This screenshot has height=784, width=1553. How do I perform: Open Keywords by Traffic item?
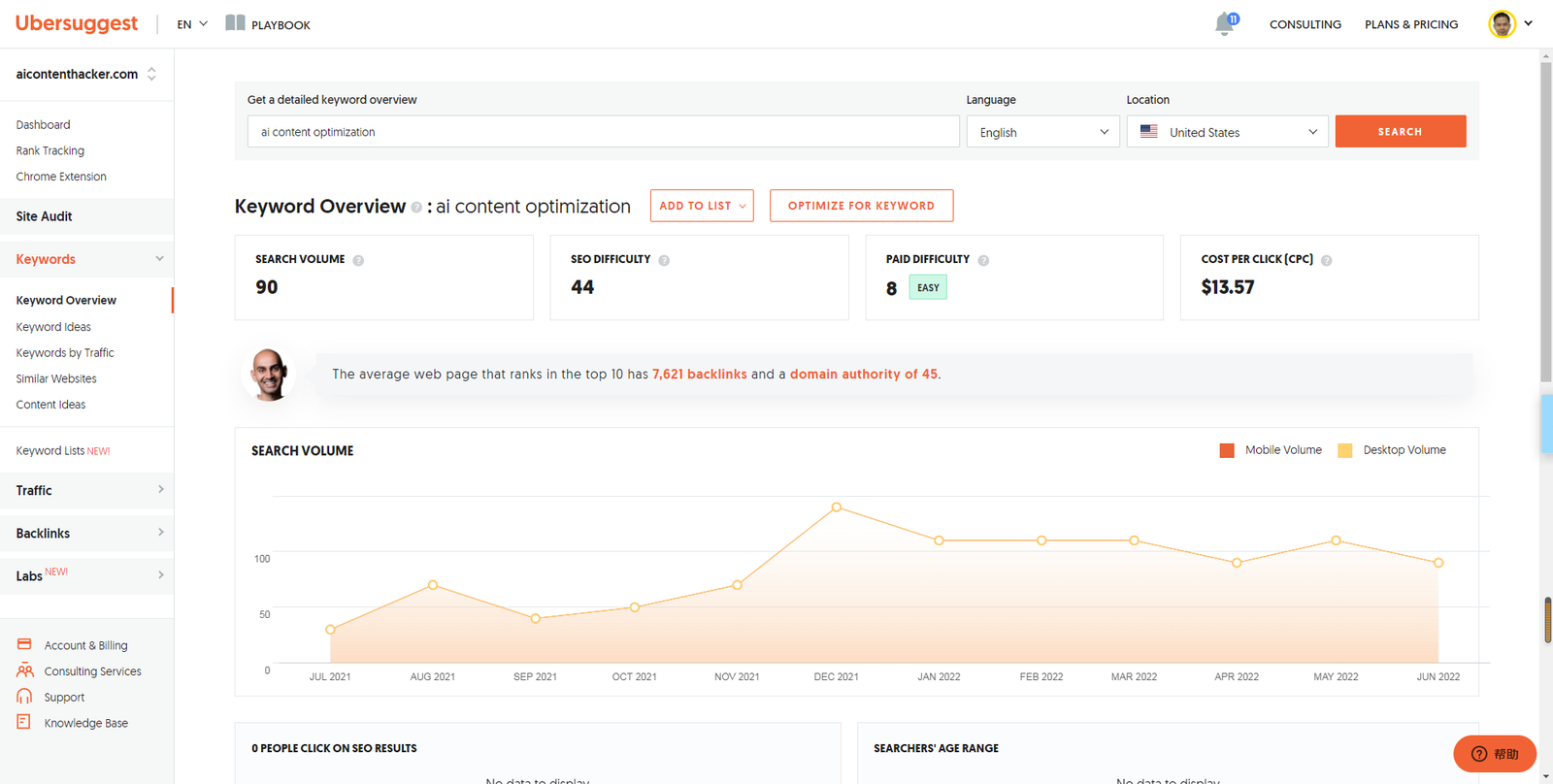click(65, 352)
